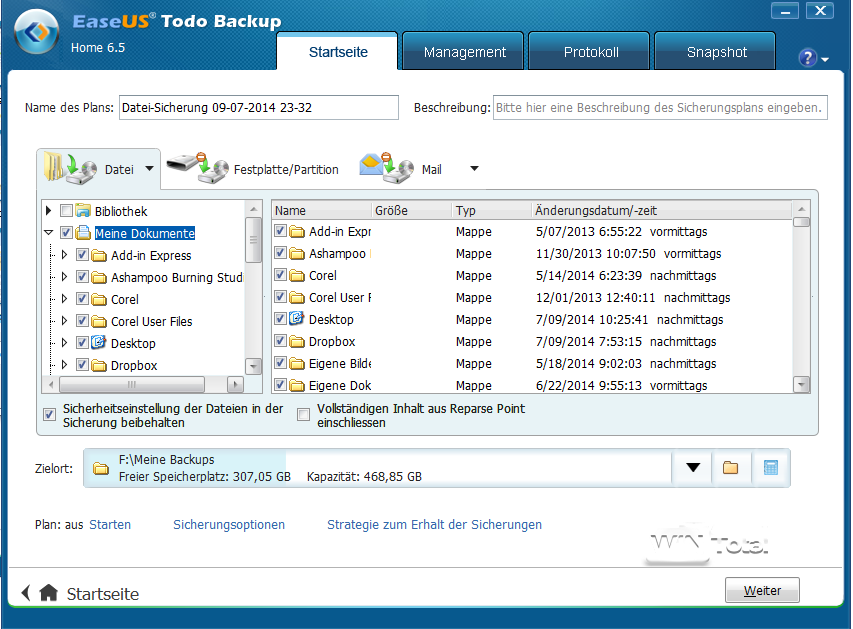853x629 pixels.
Task: Click the Bibliothek library icon in tree
Action: coord(83,211)
